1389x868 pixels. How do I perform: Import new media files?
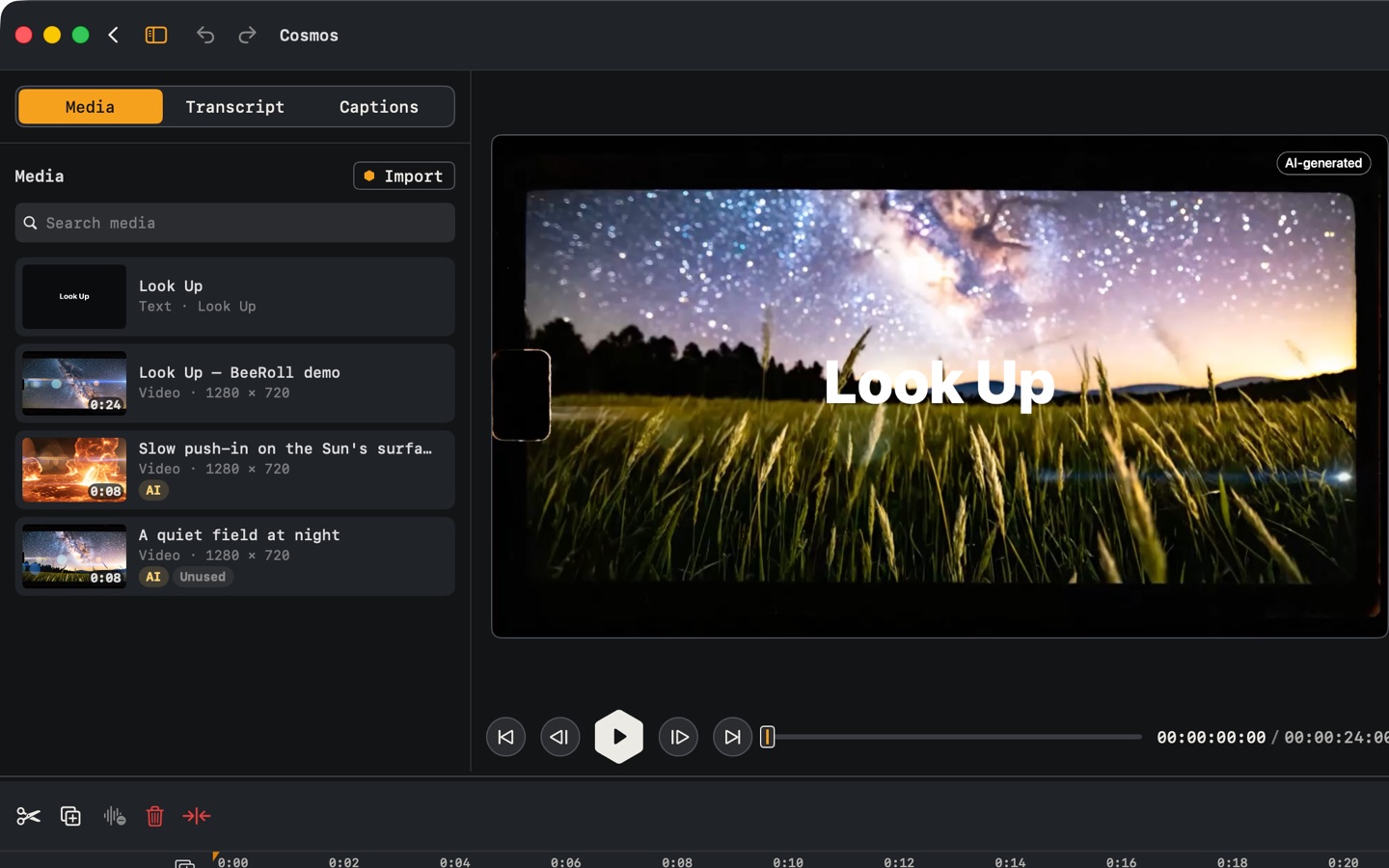coord(404,176)
